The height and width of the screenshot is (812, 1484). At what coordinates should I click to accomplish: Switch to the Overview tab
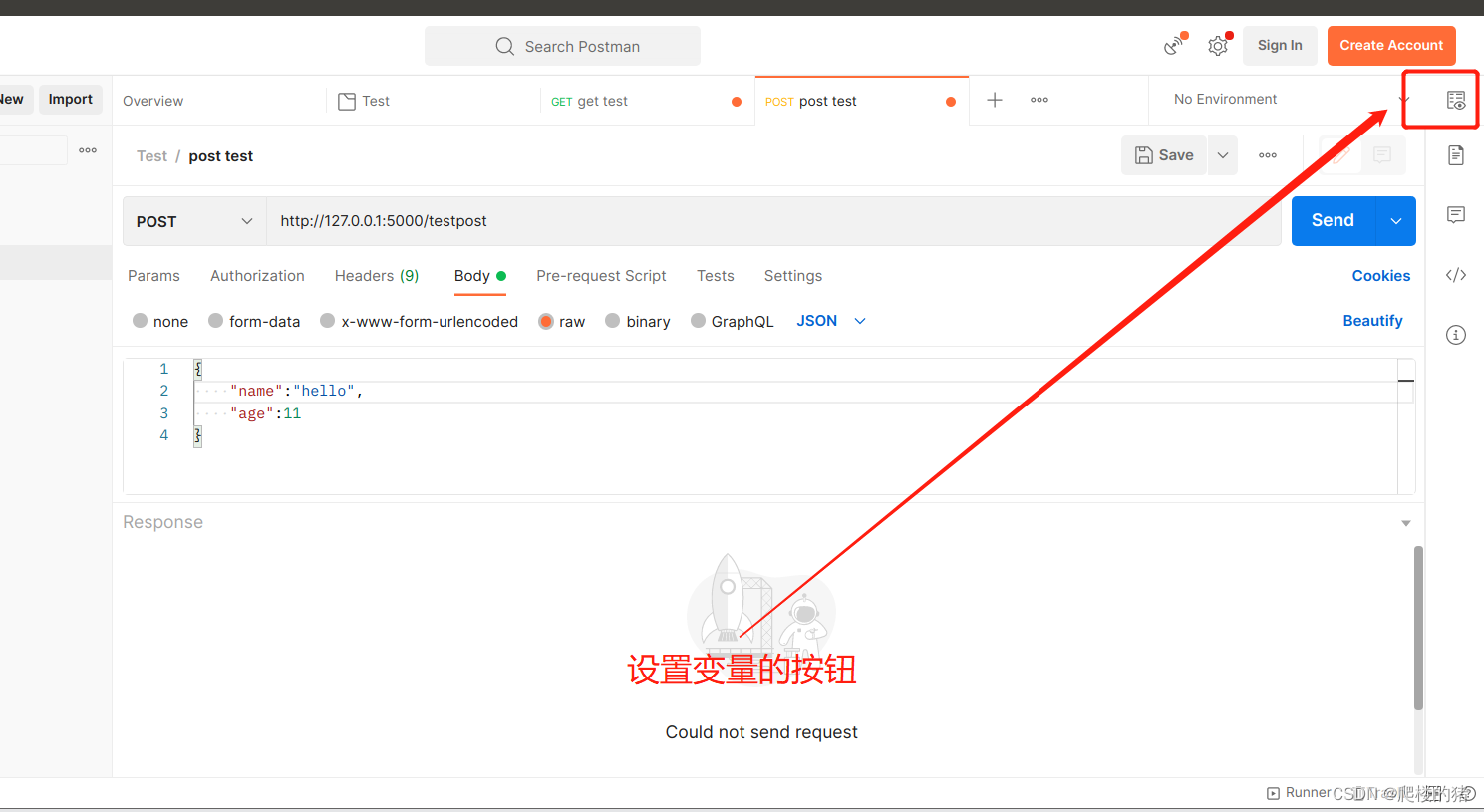point(153,101)
